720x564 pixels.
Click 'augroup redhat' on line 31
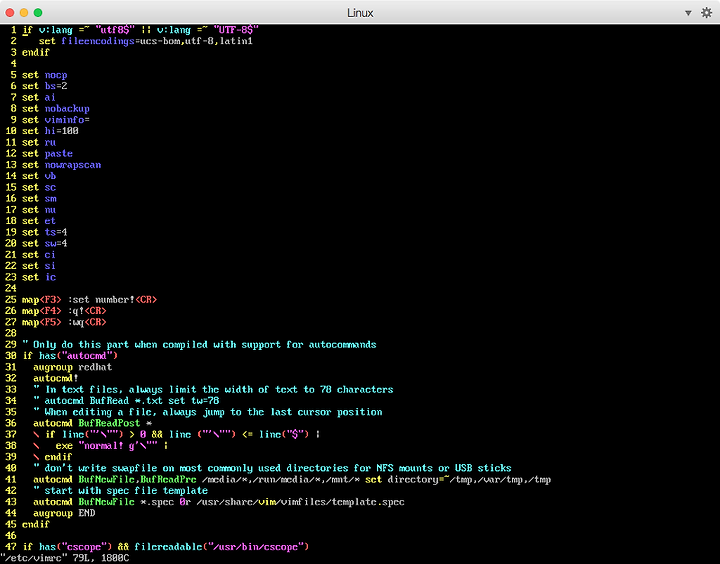point(73,367)
